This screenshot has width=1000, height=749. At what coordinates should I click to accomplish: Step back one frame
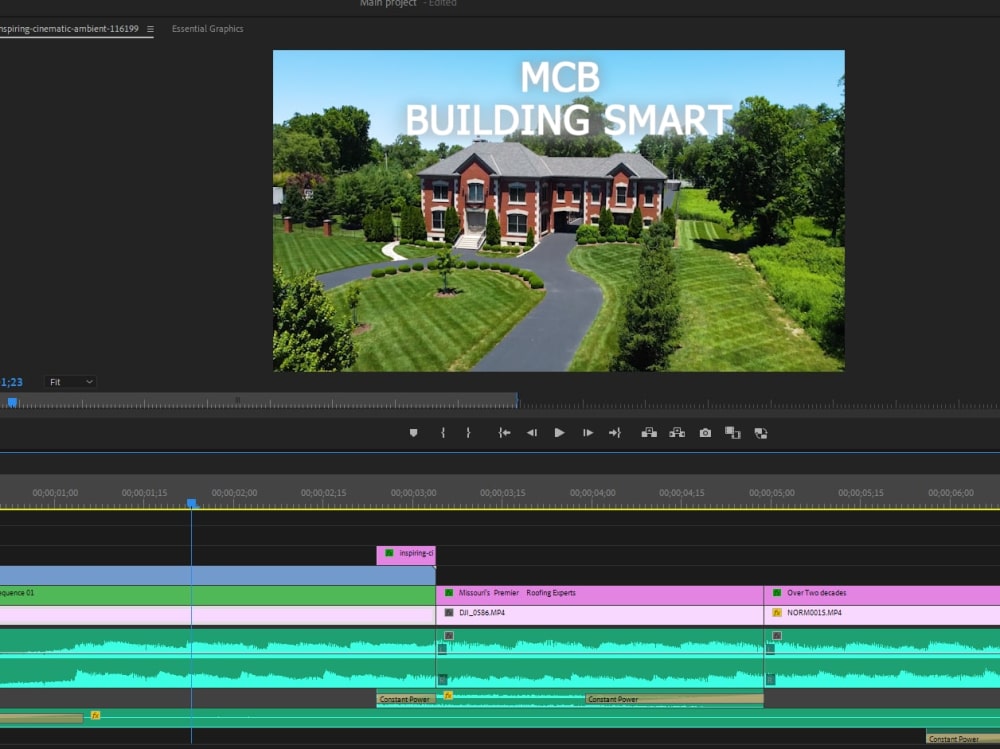point(531,433)
